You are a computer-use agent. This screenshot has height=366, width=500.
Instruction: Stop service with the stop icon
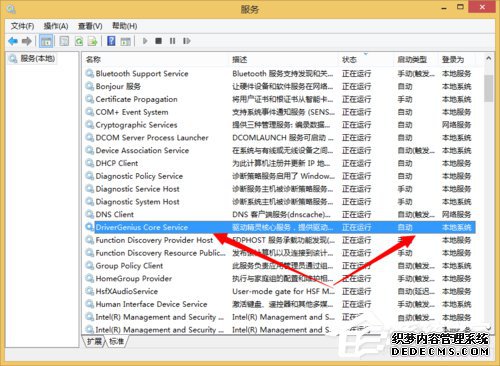[x=159, y=41]
